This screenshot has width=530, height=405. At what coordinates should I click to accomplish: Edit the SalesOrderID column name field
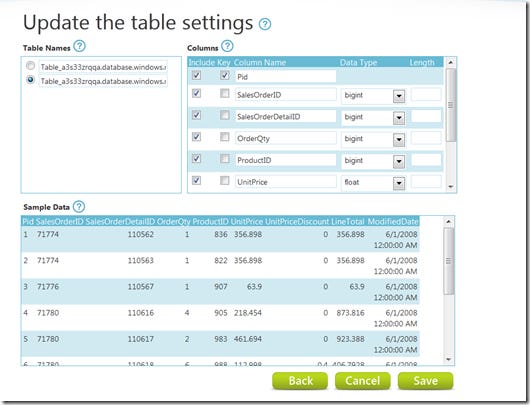[x=286, y=95]
